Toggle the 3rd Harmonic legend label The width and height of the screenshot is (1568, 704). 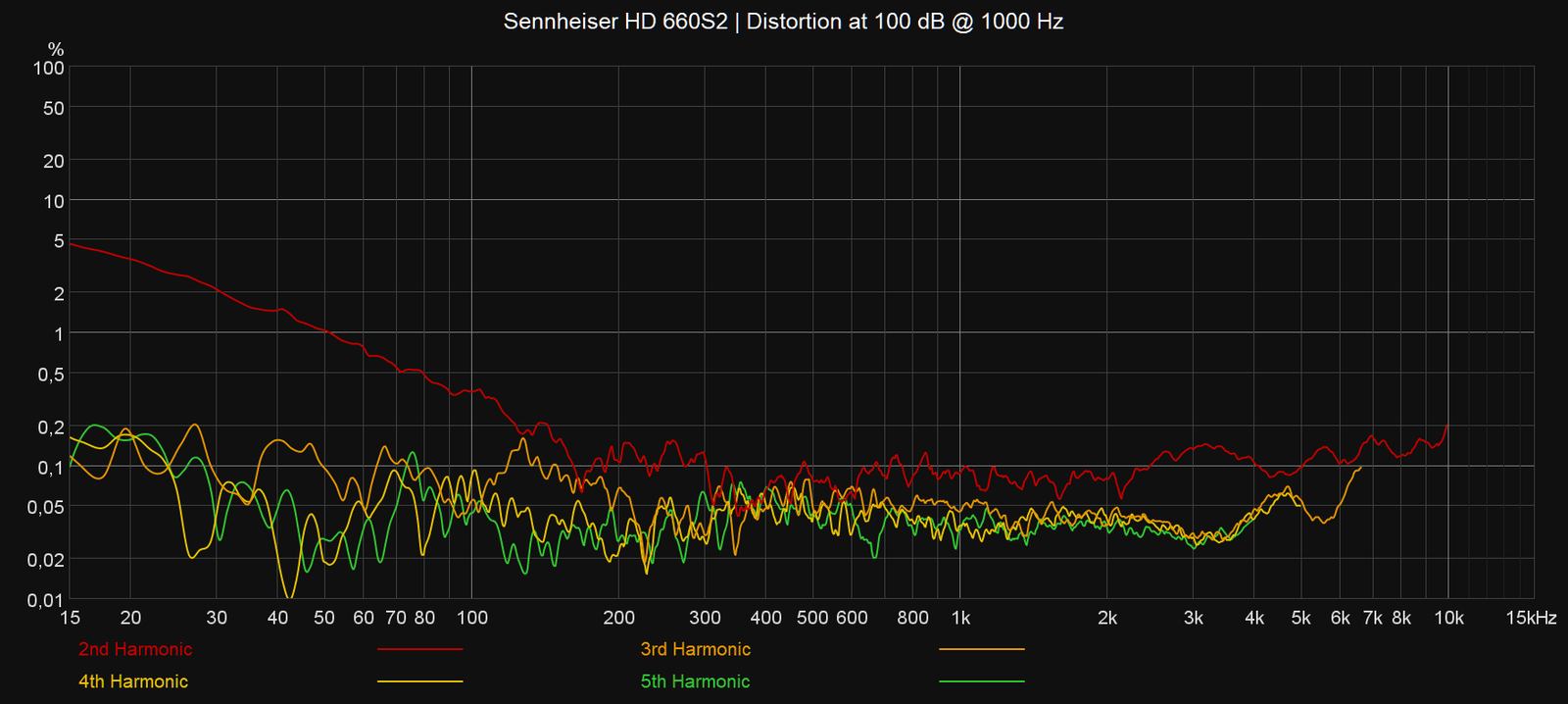(695, 649)
